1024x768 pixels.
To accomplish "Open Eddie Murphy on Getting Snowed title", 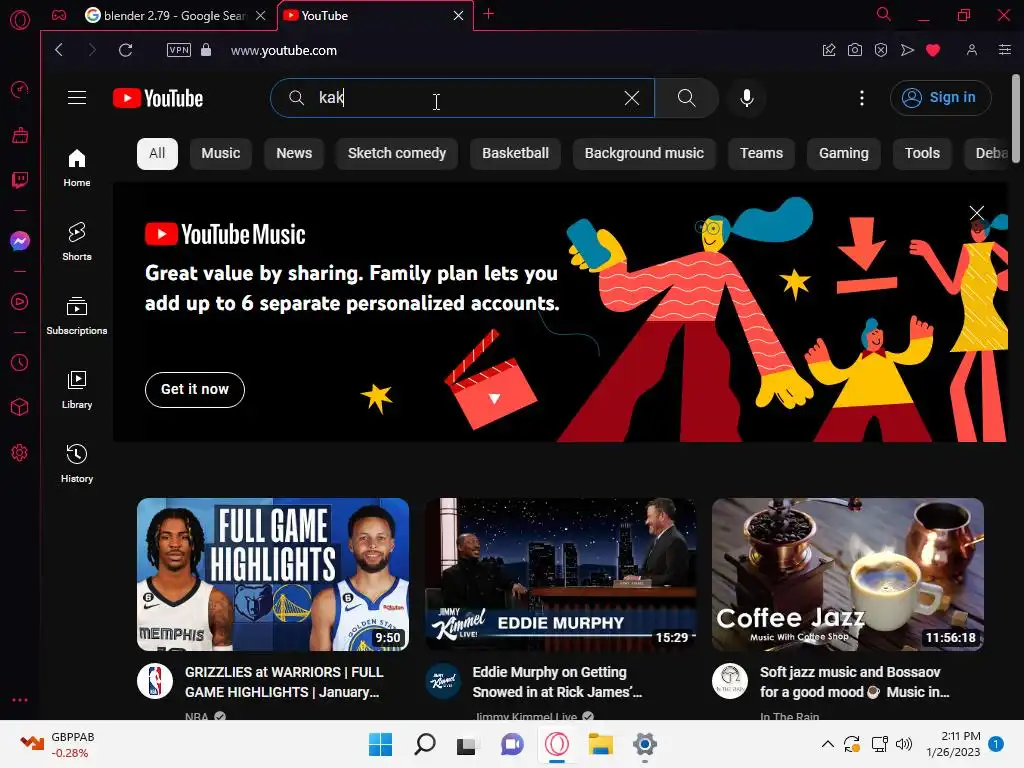I will (557, 682).
